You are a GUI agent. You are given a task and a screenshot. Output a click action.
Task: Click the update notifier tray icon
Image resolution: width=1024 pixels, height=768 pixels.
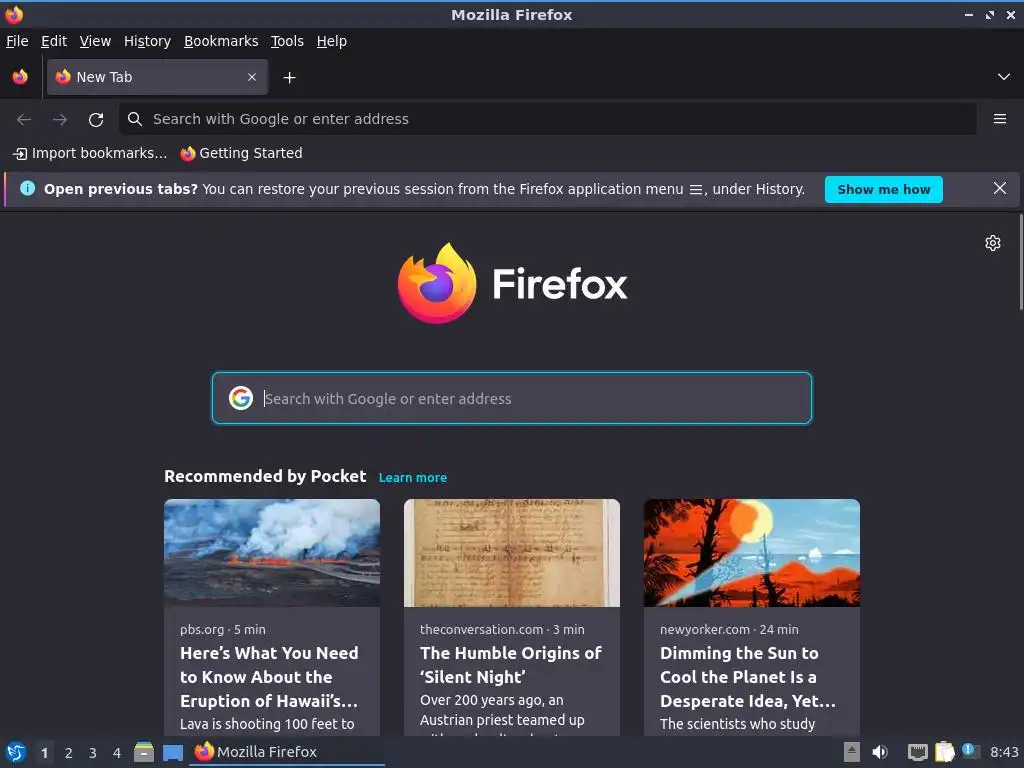pos(970,752)
